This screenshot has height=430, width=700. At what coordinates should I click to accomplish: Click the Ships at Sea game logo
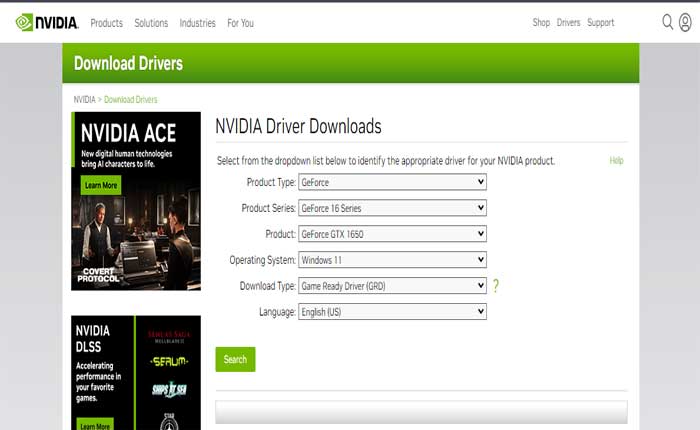168,389
